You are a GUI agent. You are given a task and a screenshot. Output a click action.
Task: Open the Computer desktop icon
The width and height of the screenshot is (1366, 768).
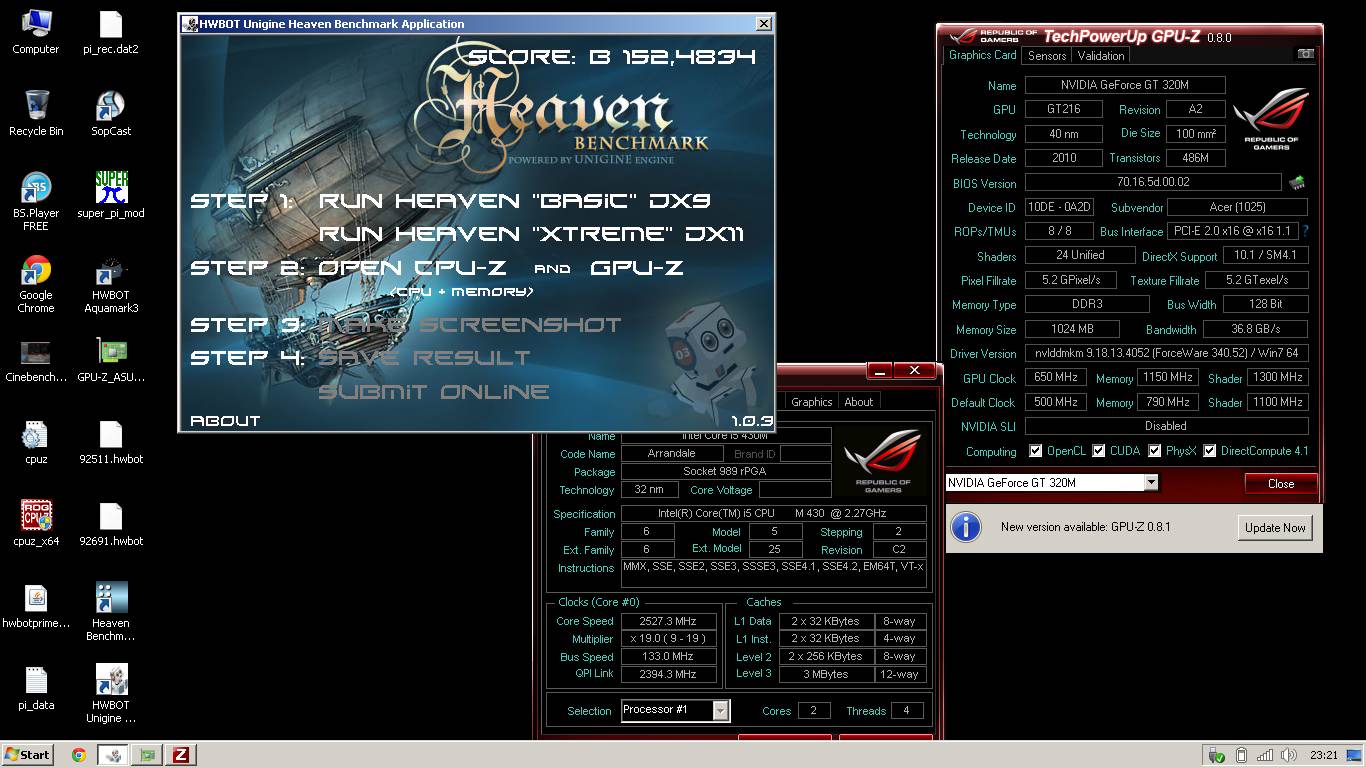(35, 32)
